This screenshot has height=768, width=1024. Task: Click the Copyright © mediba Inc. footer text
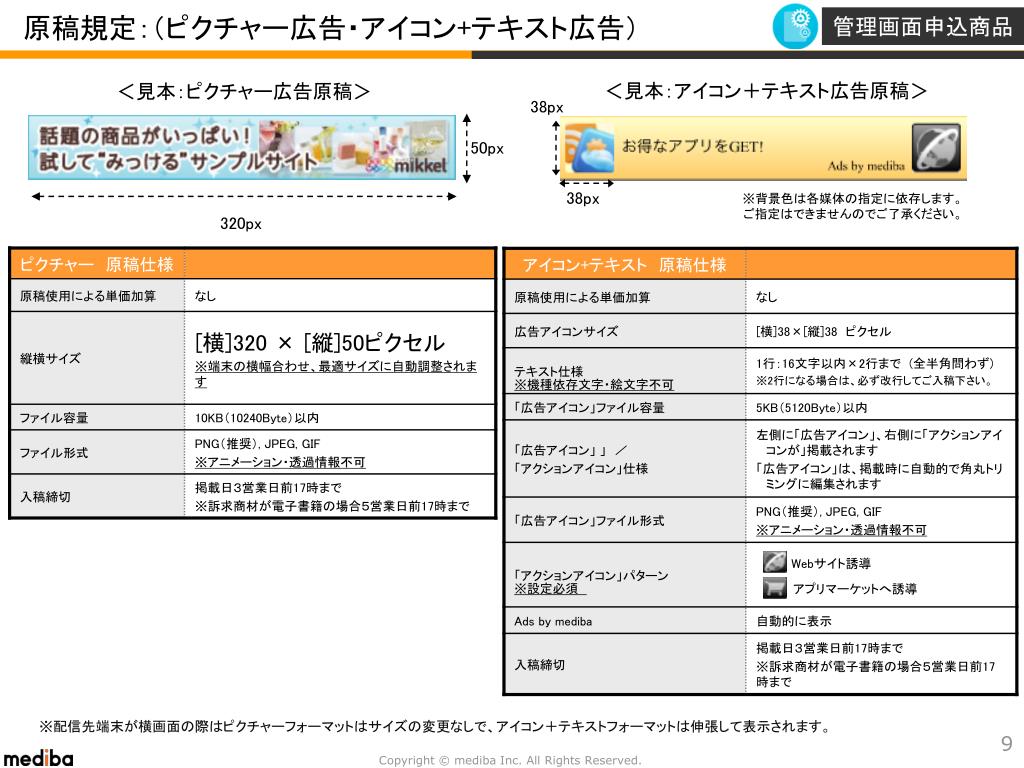point(510,760)
